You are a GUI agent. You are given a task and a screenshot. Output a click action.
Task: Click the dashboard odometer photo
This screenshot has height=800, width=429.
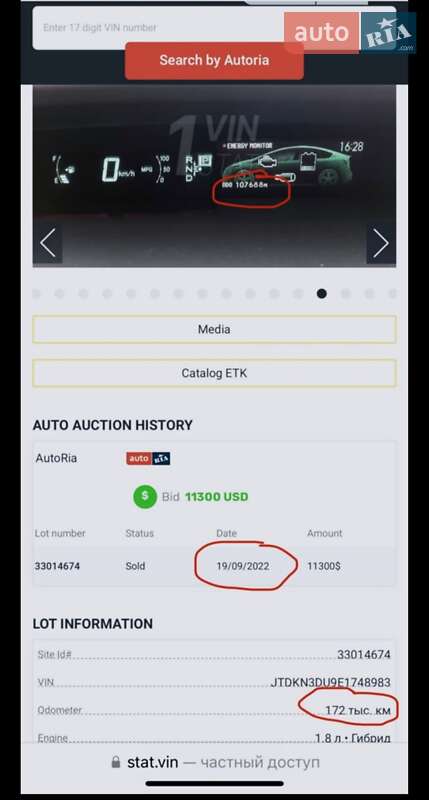click(x=214, y=176)
